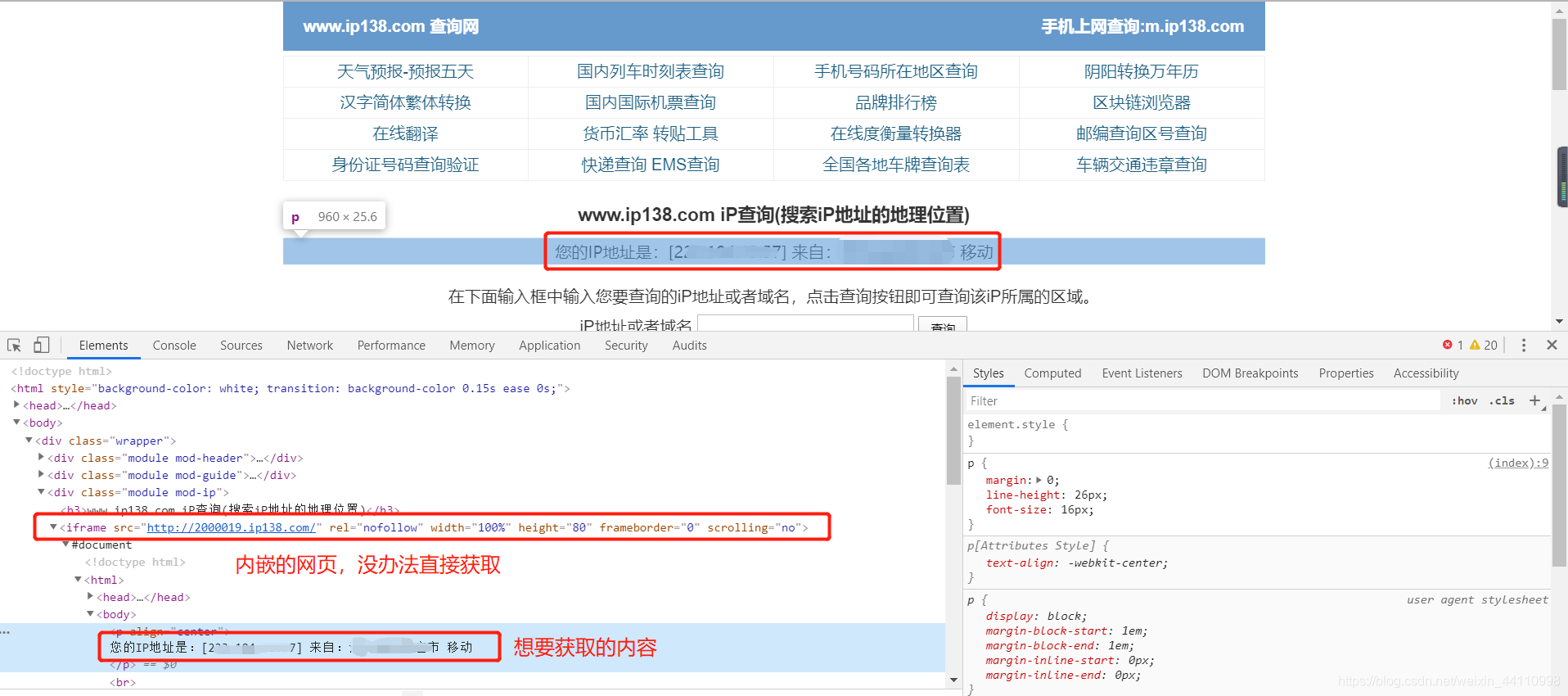Open 快递查询 EMS查询 link
Image resolution: width=1568 pixels, height=696 pixels.
coord(651,165)
